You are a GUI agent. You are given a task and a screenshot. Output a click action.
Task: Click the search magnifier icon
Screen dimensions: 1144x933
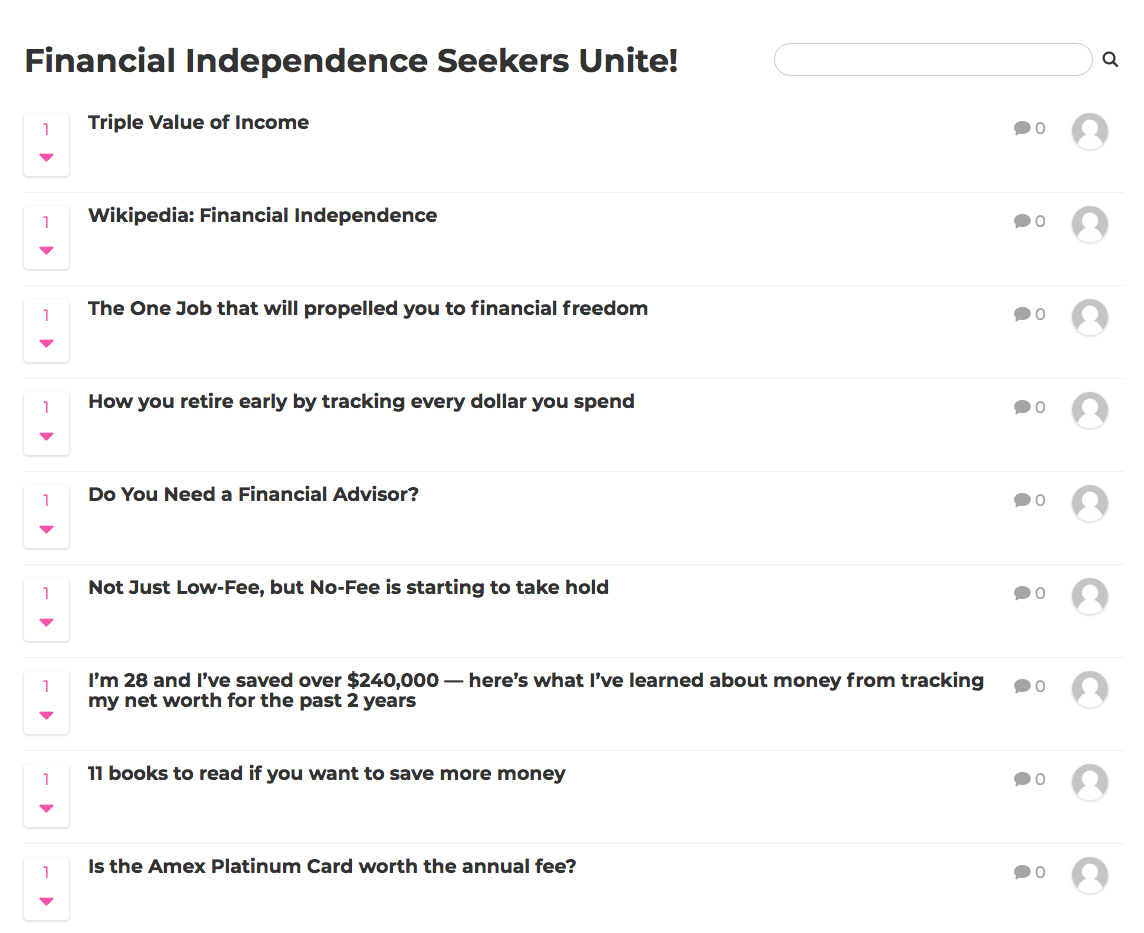click(1110, 59)
